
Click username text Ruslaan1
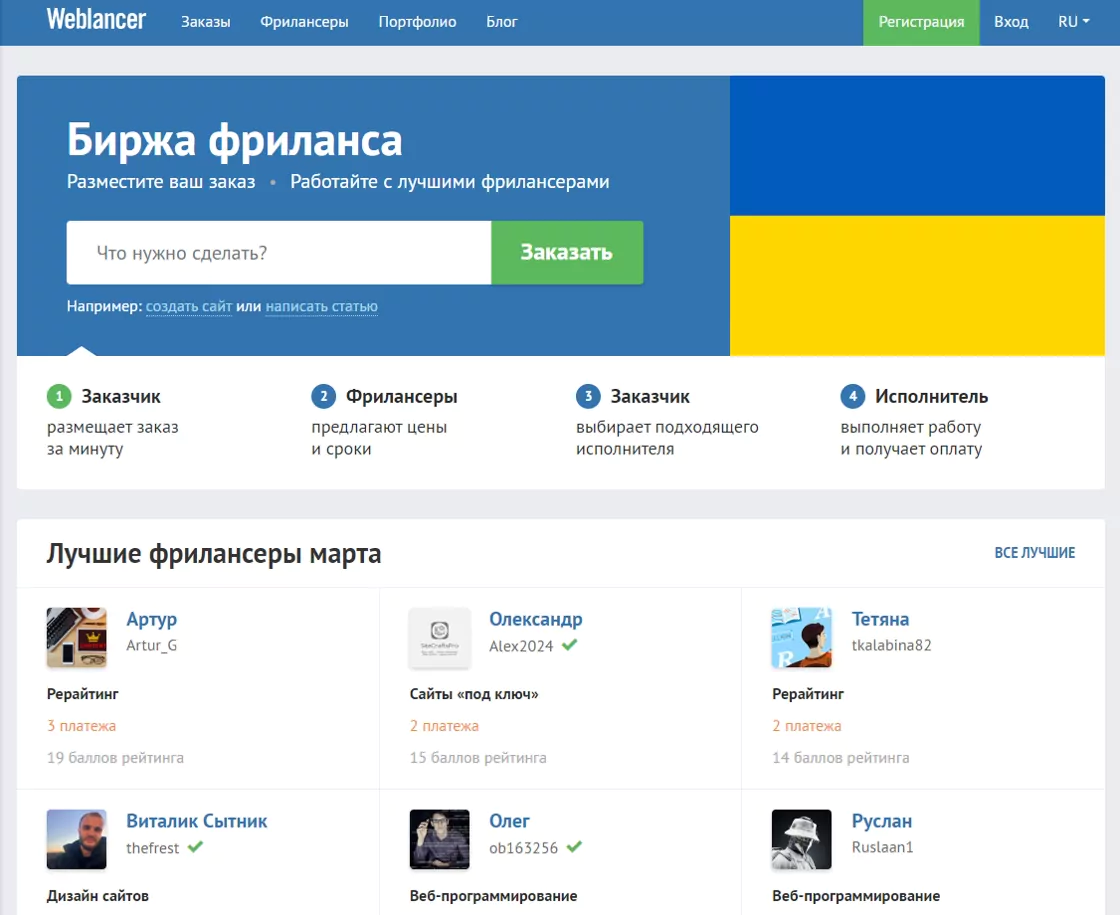pos(882,847)
